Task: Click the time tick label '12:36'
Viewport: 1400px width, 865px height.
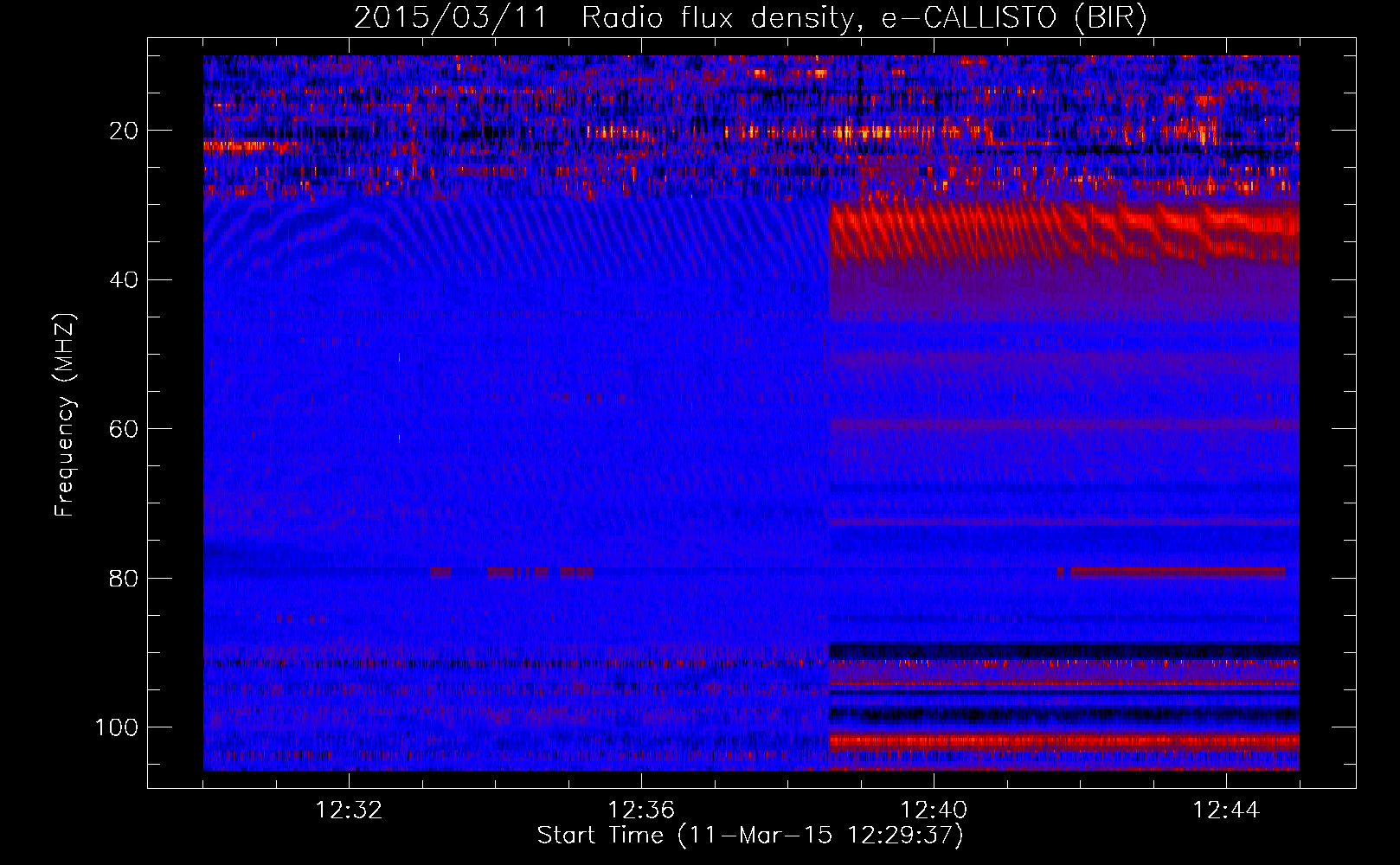Action: 641,811
